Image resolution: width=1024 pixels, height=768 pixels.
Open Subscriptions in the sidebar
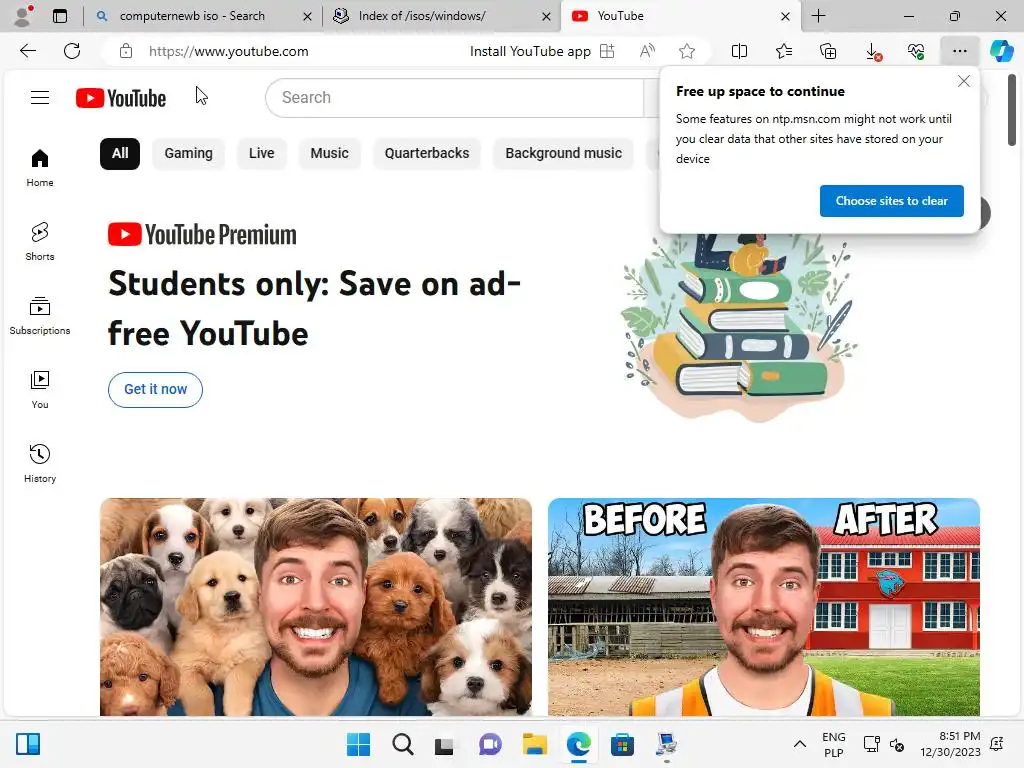[40, 316]
